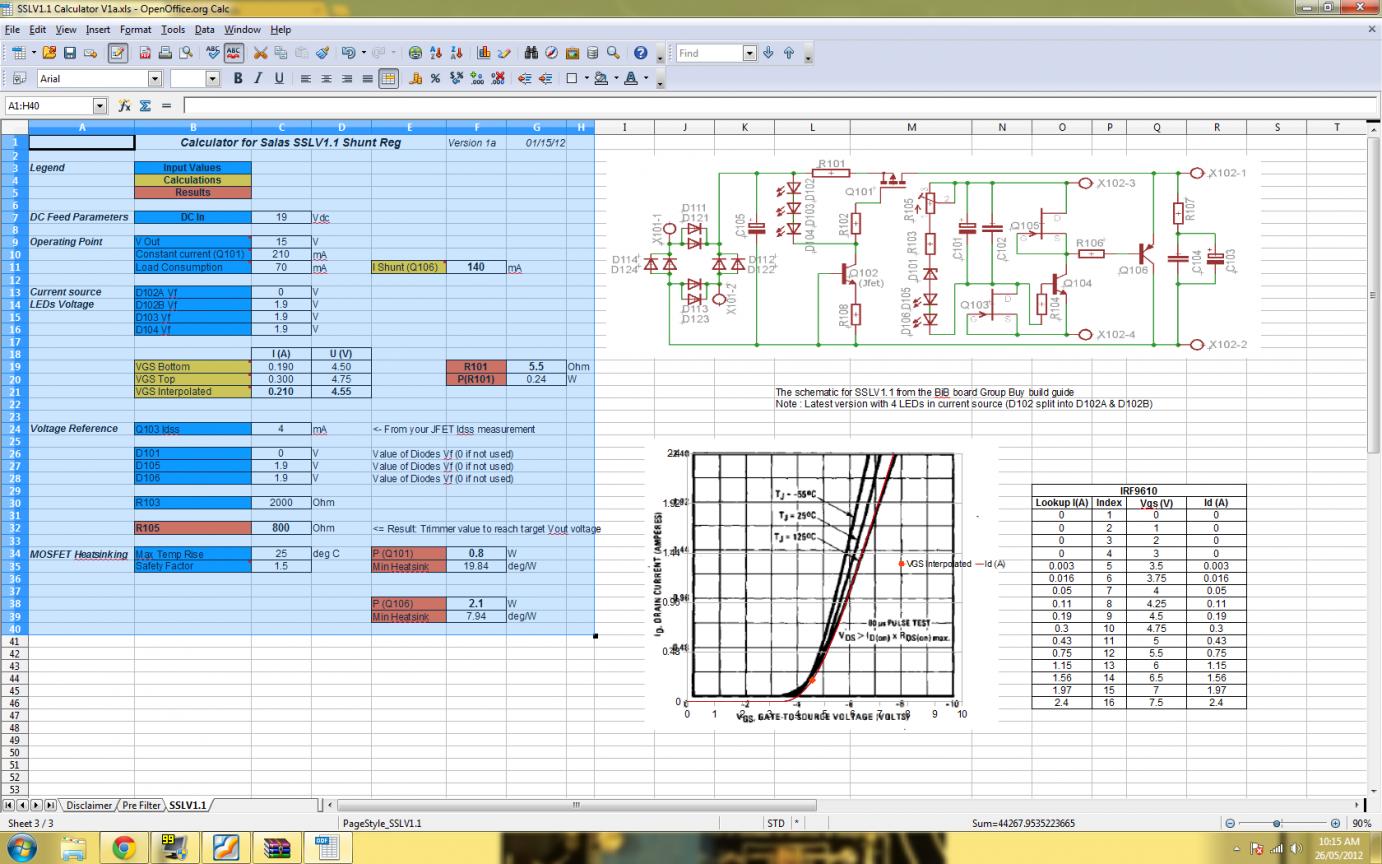Decrease the cell indent
Screen dimensions: 1382x864
[524, 78]
